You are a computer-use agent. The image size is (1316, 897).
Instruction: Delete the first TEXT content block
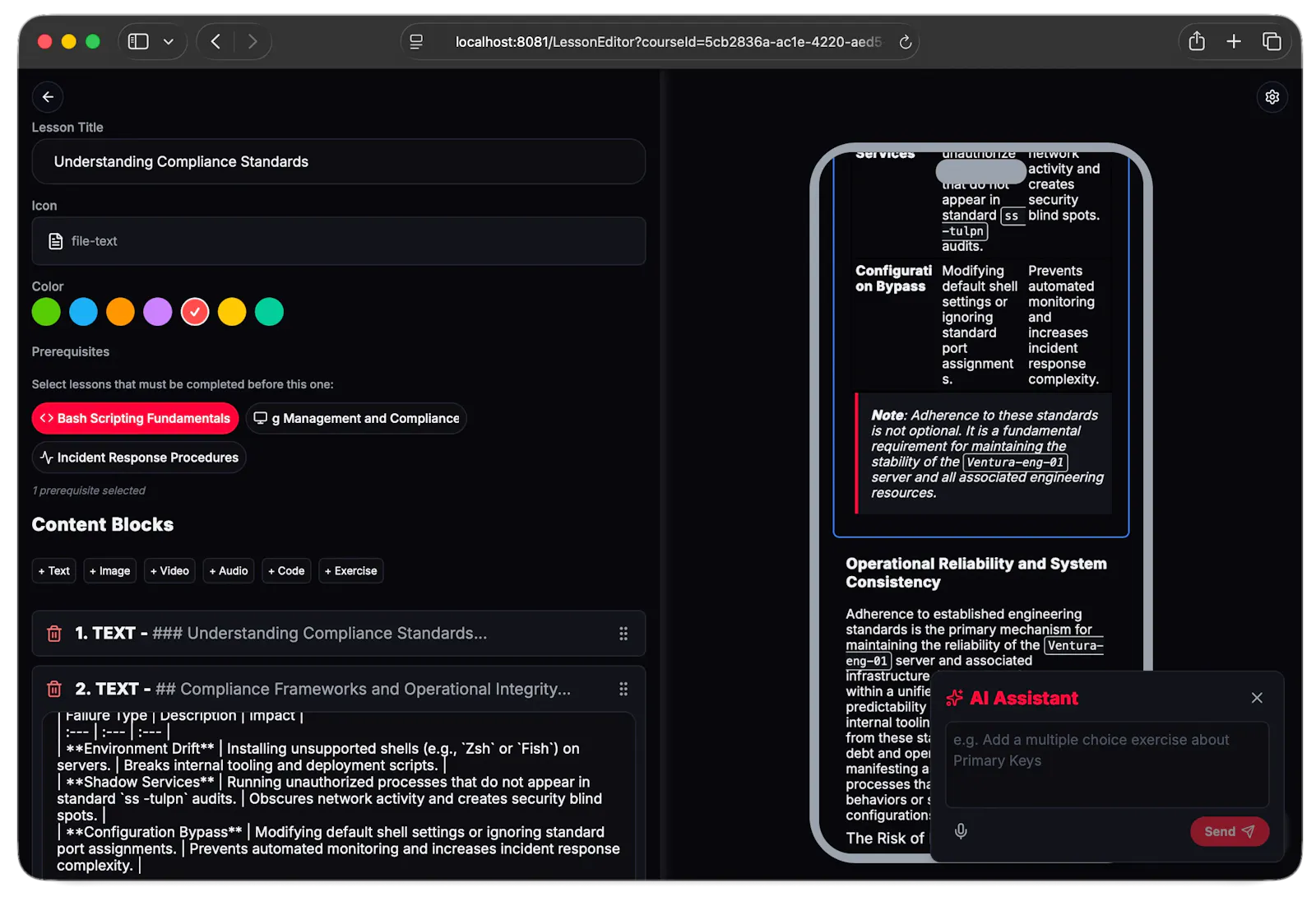click(x=54, y=634)
